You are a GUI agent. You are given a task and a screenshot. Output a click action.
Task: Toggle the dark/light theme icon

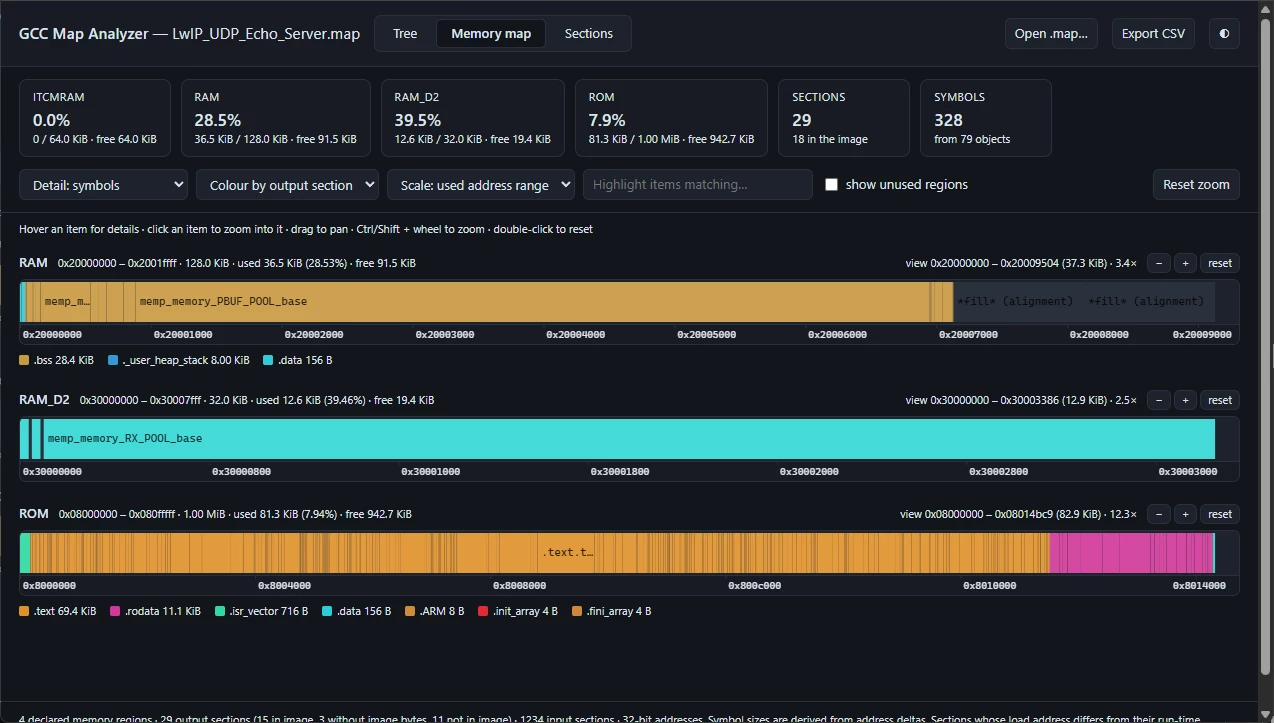click(1224, 33)
